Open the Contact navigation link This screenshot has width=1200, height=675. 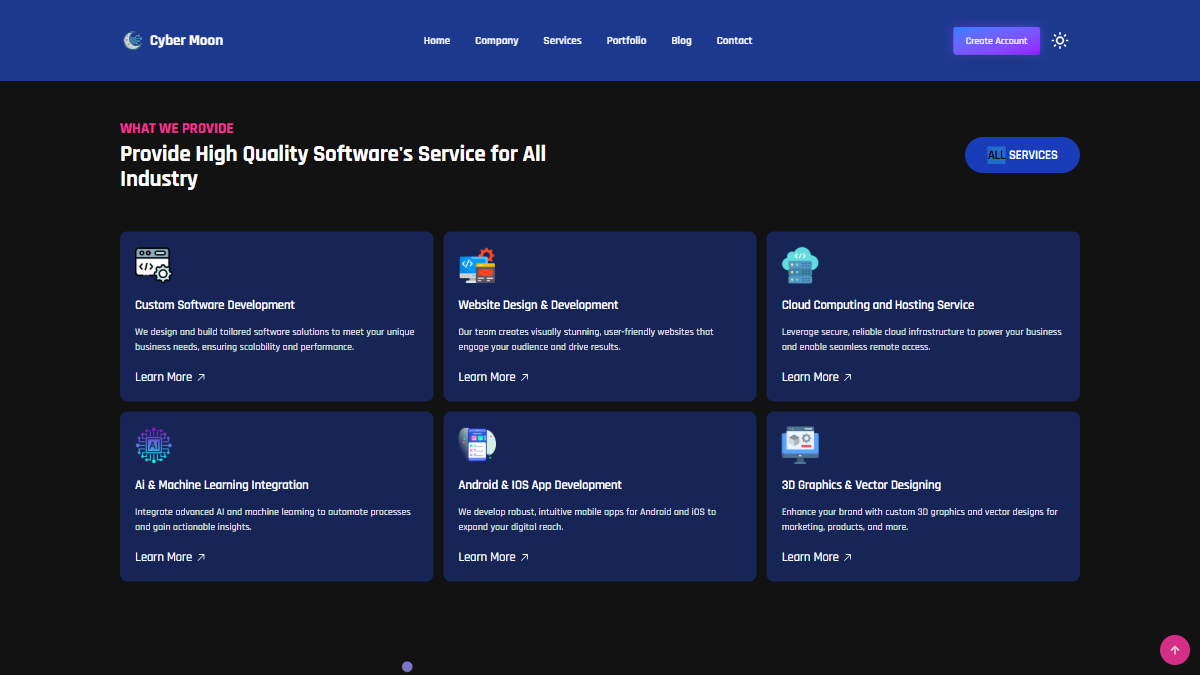[x=734, y=41]
